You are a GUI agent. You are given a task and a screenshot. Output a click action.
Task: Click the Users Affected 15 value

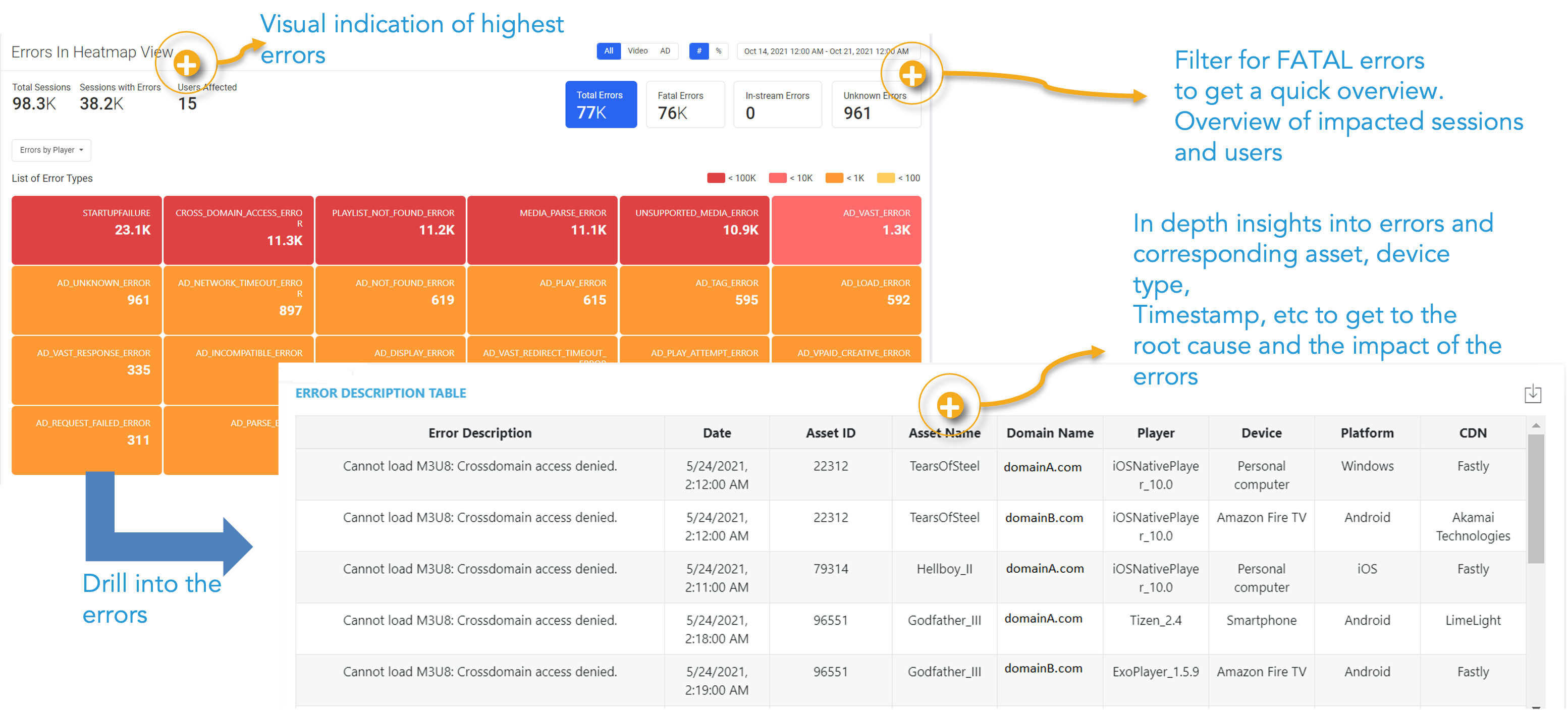pos(187,104)
